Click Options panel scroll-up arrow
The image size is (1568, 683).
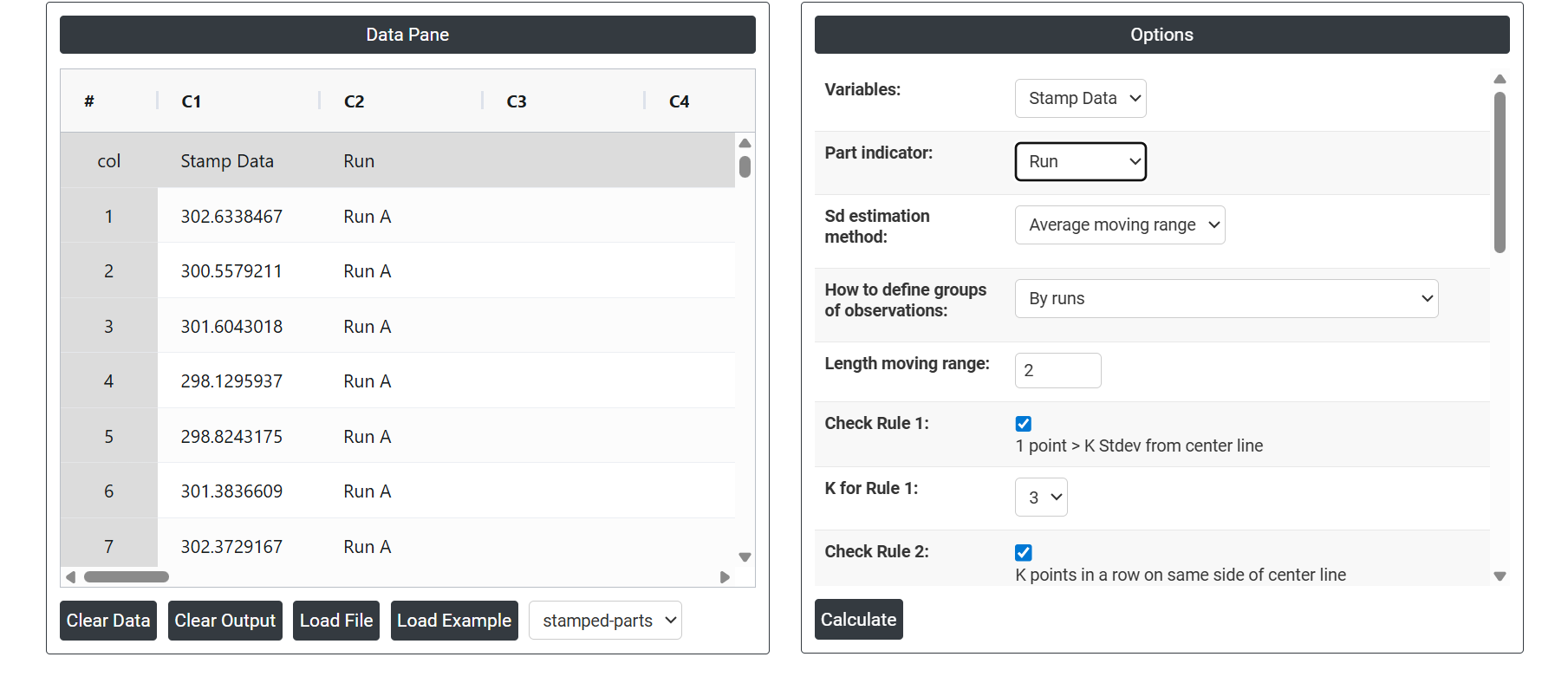(1500, 79)
